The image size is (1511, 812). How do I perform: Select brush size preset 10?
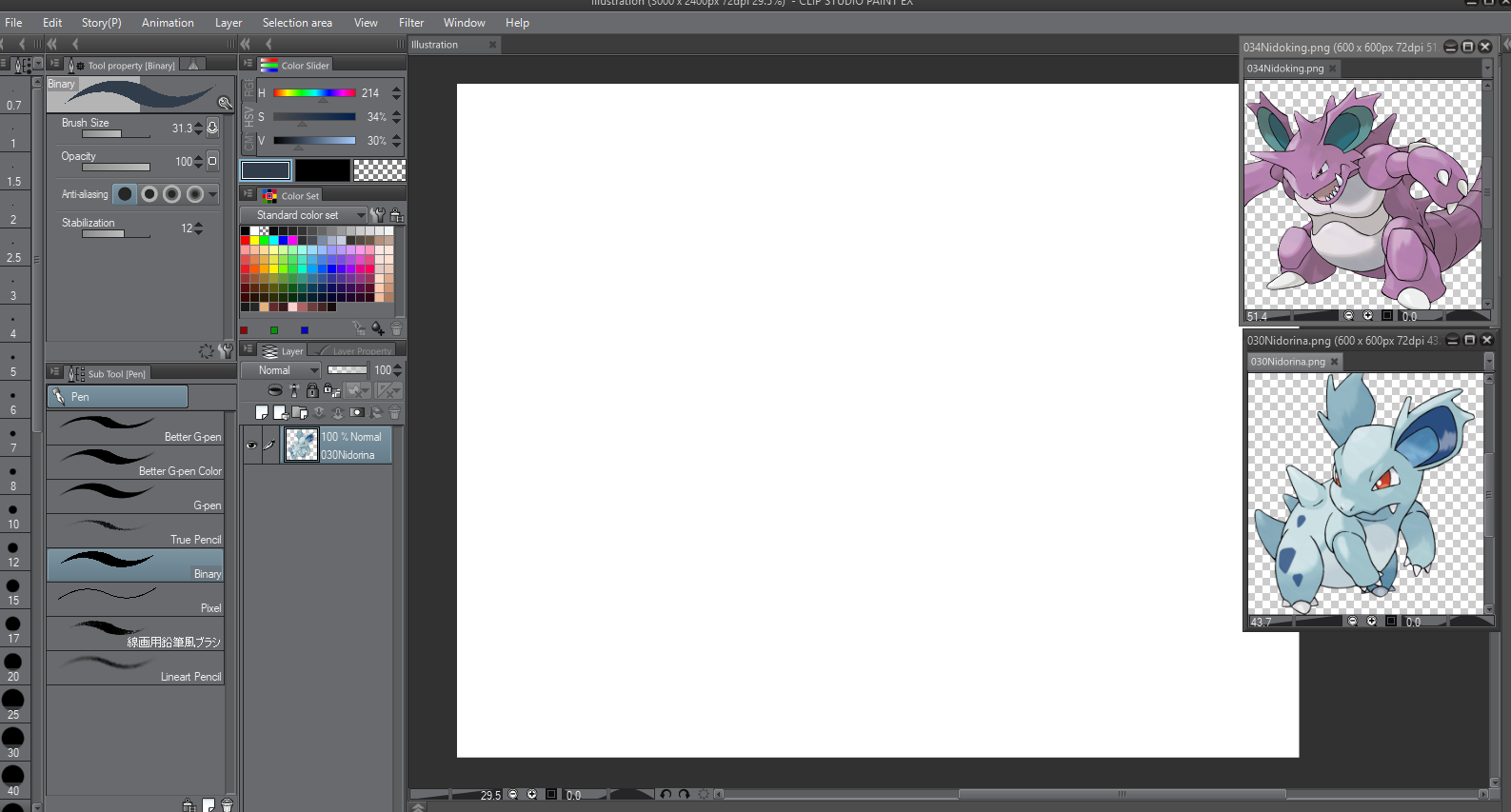[13, 515]
